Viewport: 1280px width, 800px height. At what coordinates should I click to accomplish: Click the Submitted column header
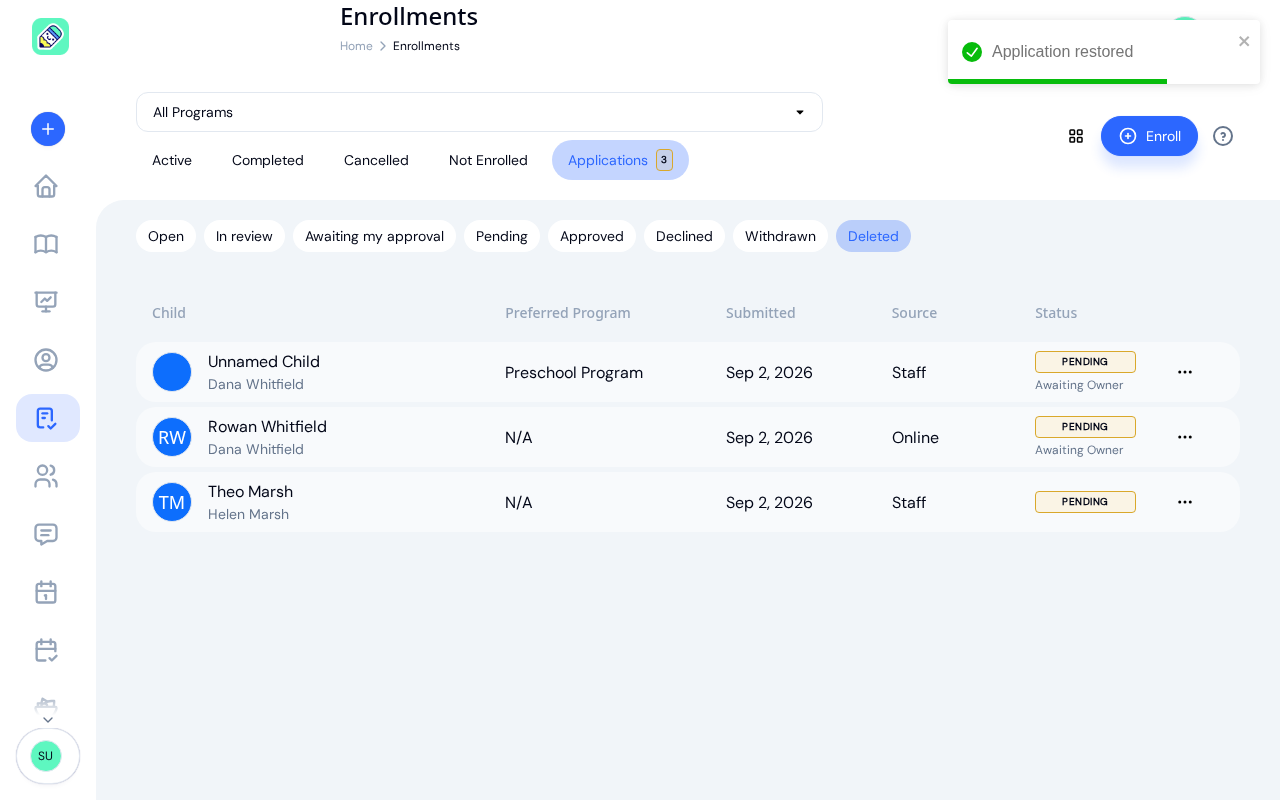tap(761, 313)
